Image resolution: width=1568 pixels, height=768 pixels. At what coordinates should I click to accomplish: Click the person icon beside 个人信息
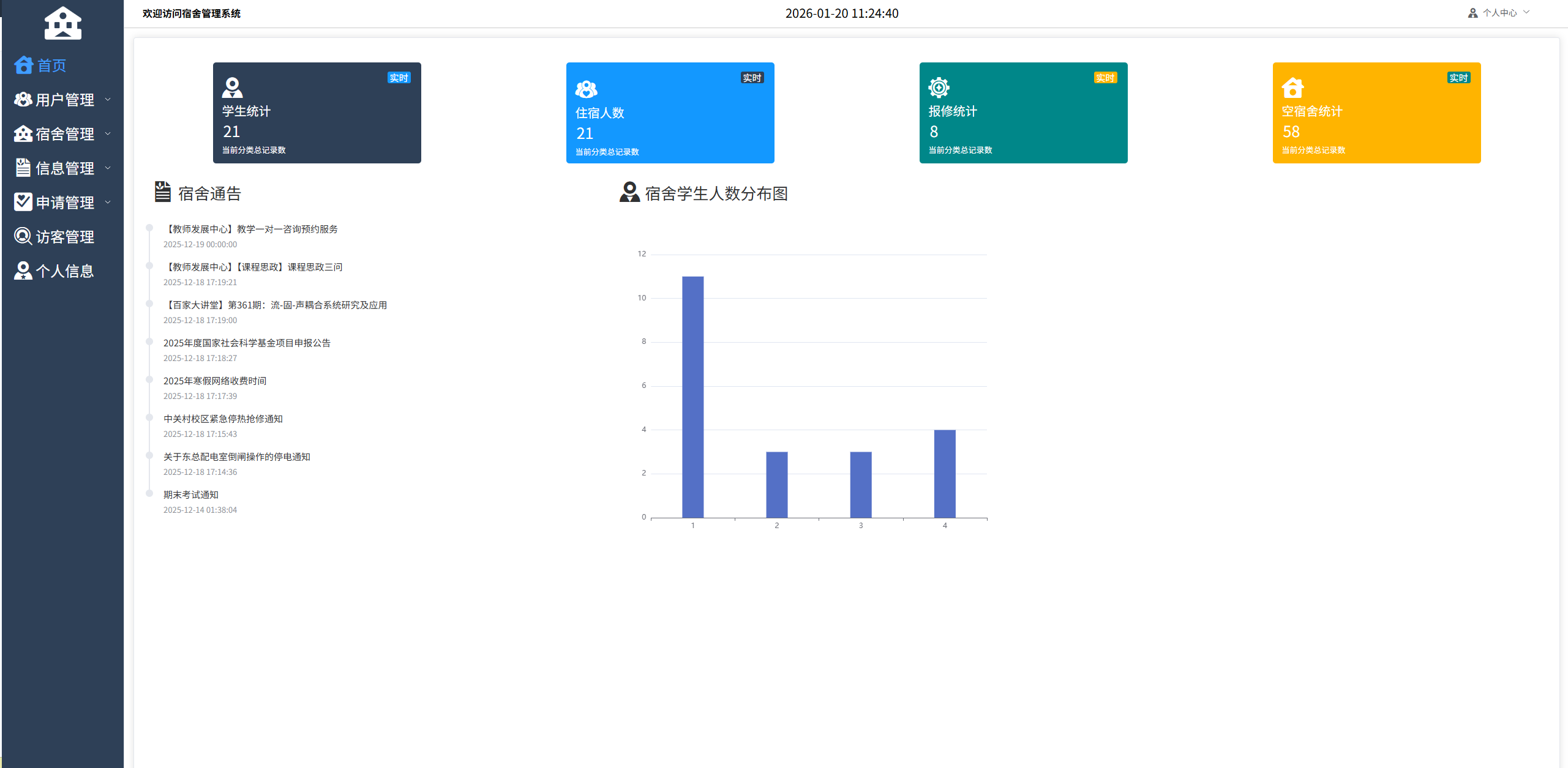tap(23, 270)
